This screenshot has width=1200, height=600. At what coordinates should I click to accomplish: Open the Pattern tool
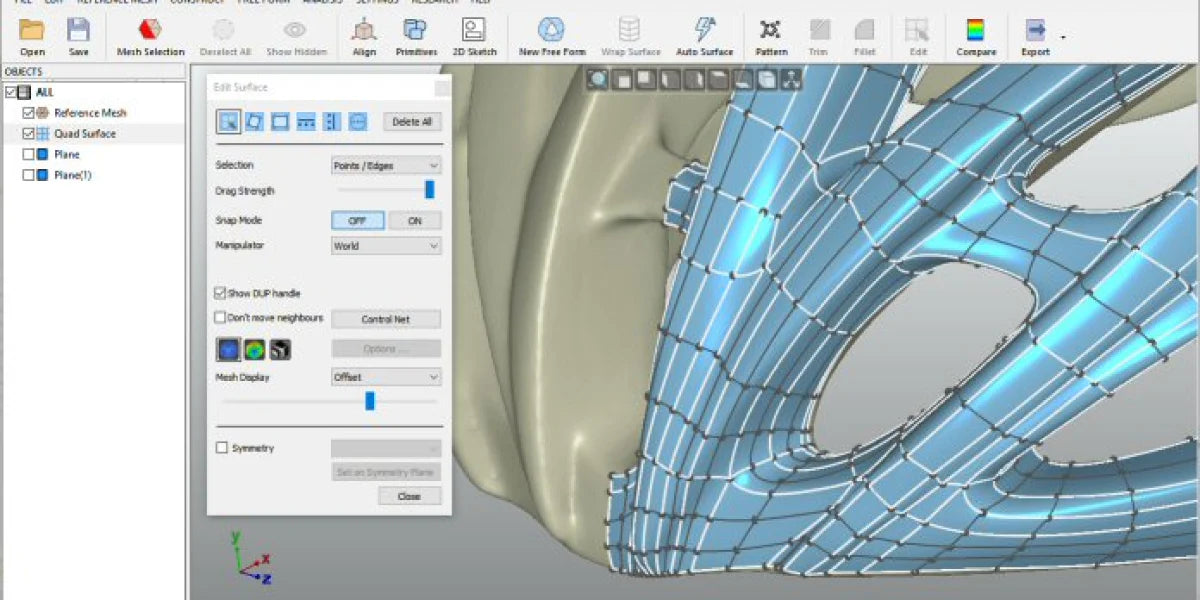770,37
